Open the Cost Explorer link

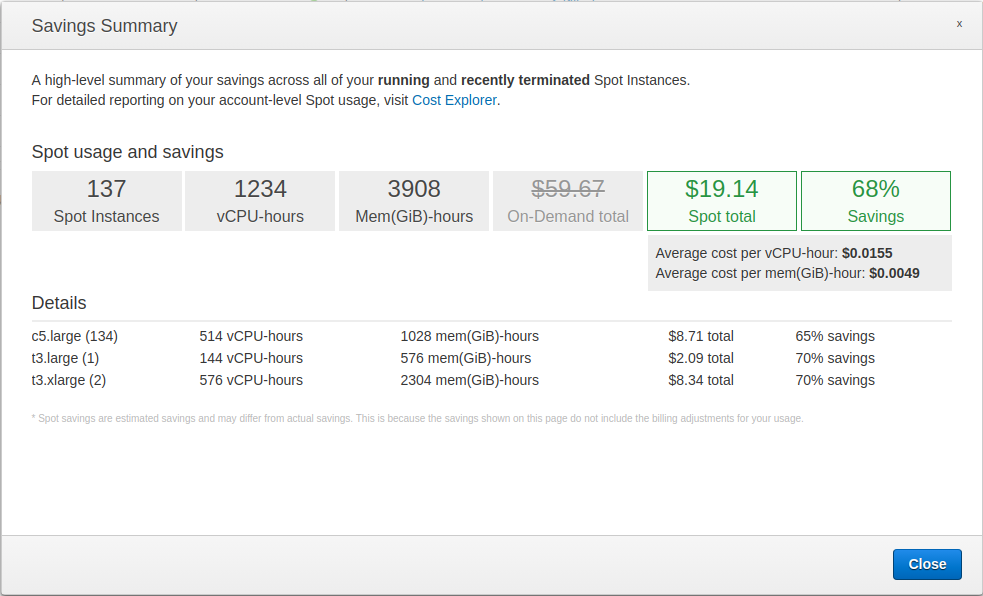pos(454,100)
